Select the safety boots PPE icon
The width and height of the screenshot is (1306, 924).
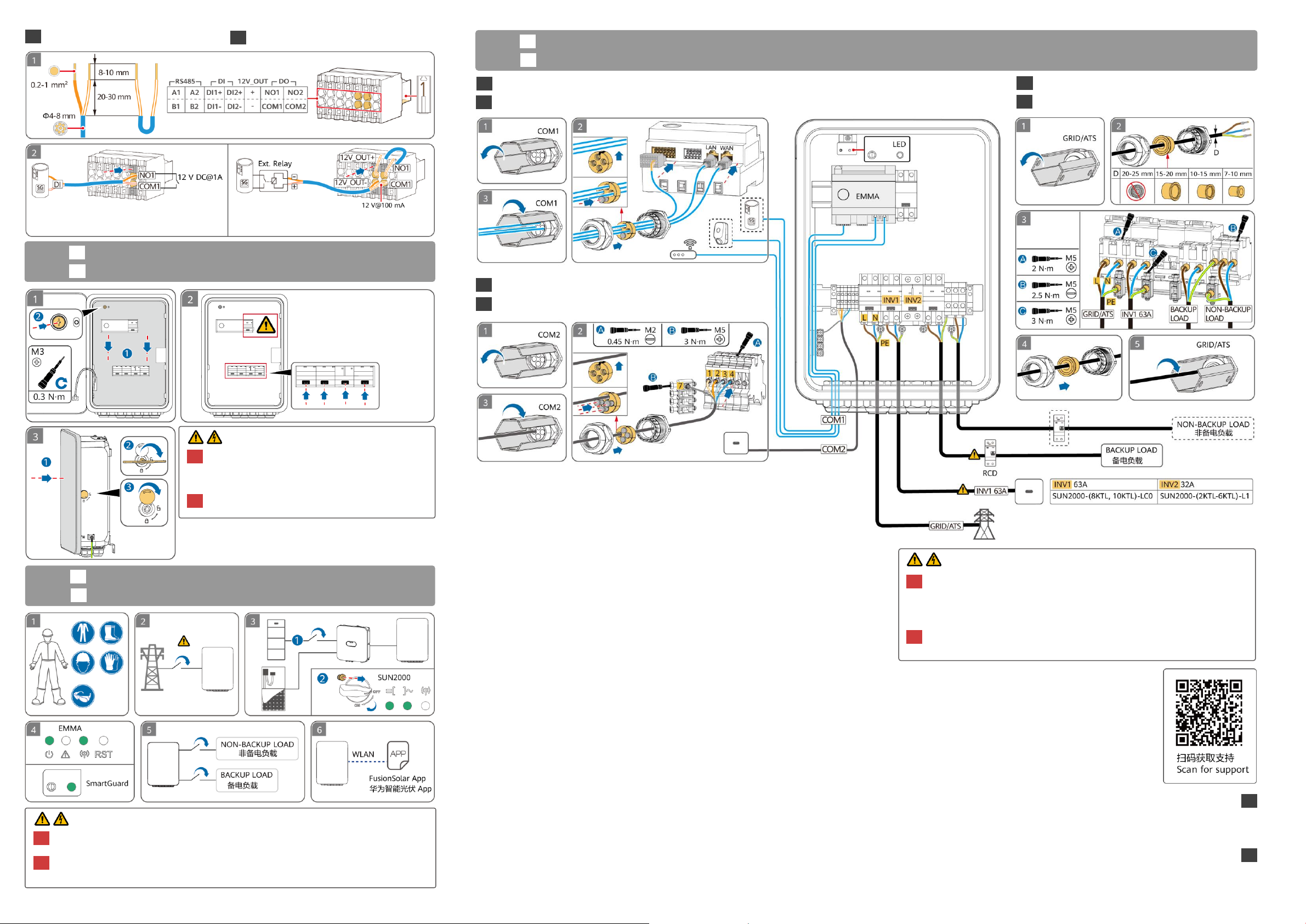(x=111, y=633)
